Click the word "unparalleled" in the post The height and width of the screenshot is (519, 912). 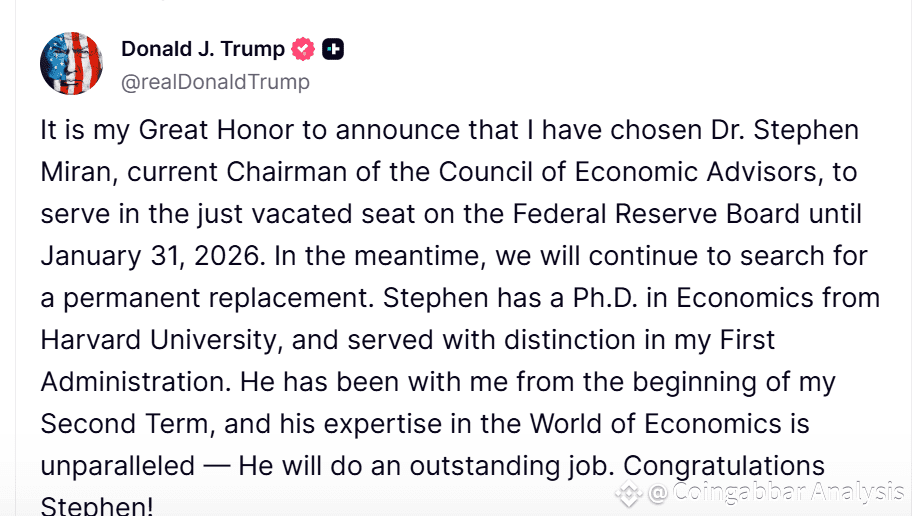tap(117, 466)
